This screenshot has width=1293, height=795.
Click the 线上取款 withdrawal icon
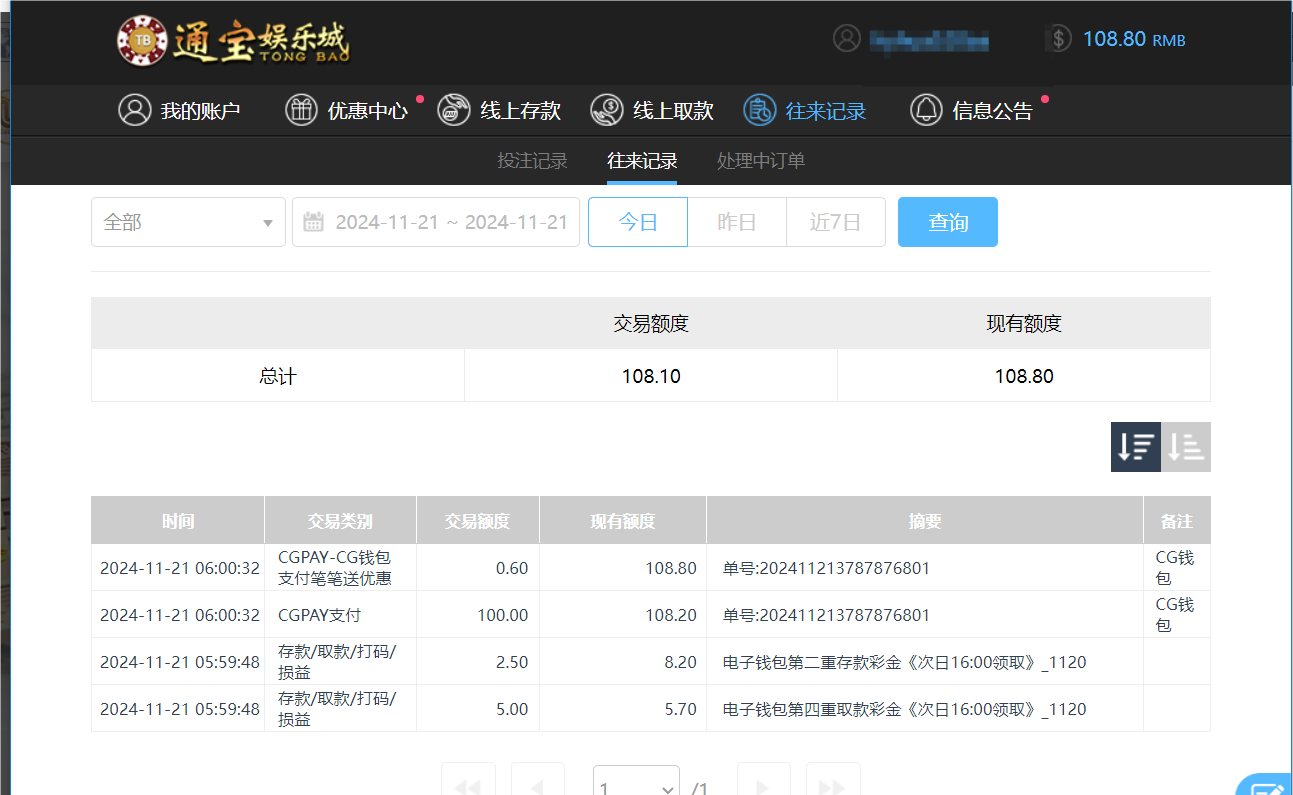click(606, 110)
